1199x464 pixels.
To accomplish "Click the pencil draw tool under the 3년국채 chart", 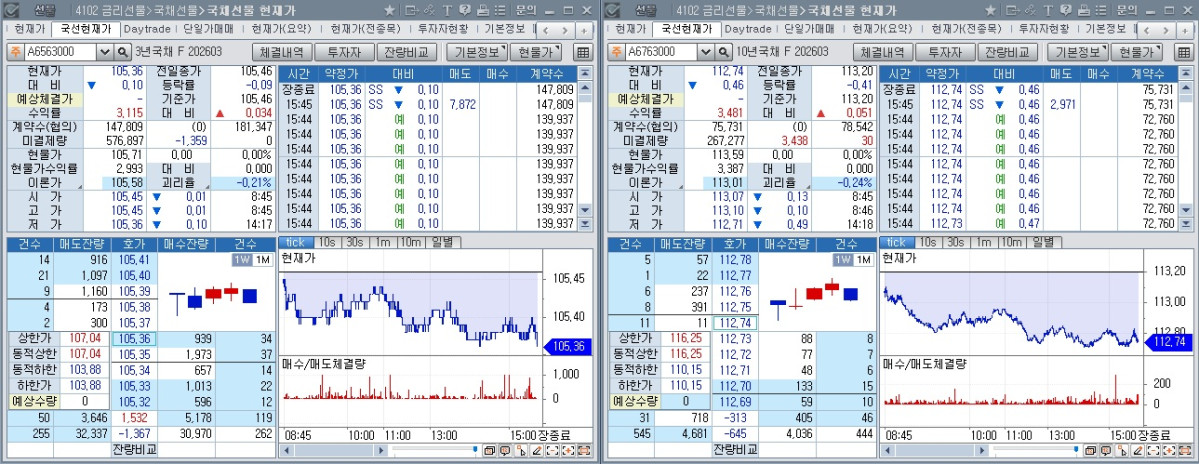I will (x=537, y=451).
